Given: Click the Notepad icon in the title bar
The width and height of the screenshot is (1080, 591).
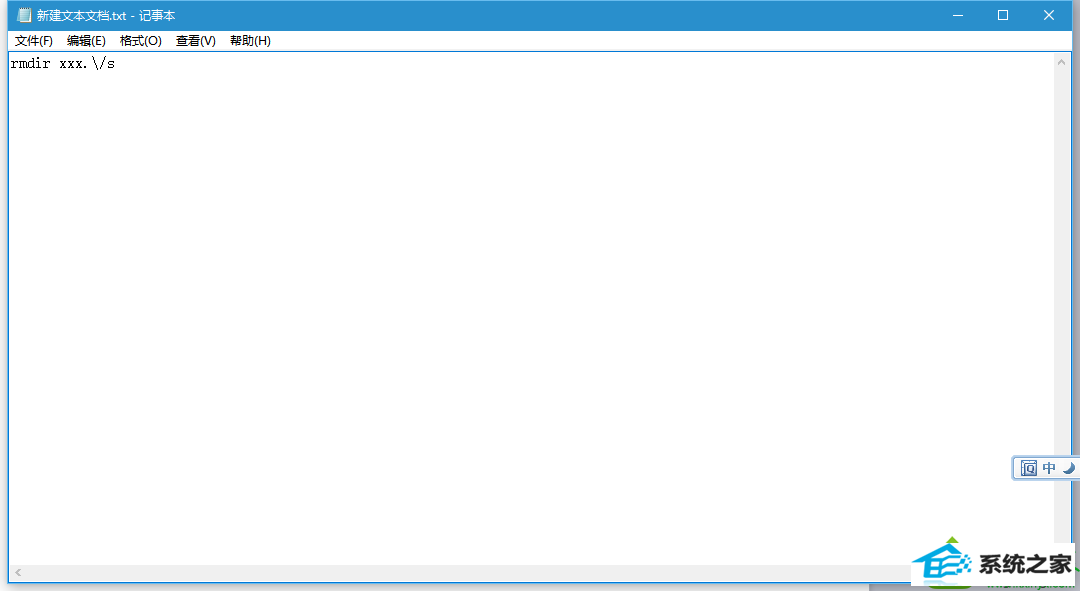Looking at the screenshot, I should coord(24,15).
